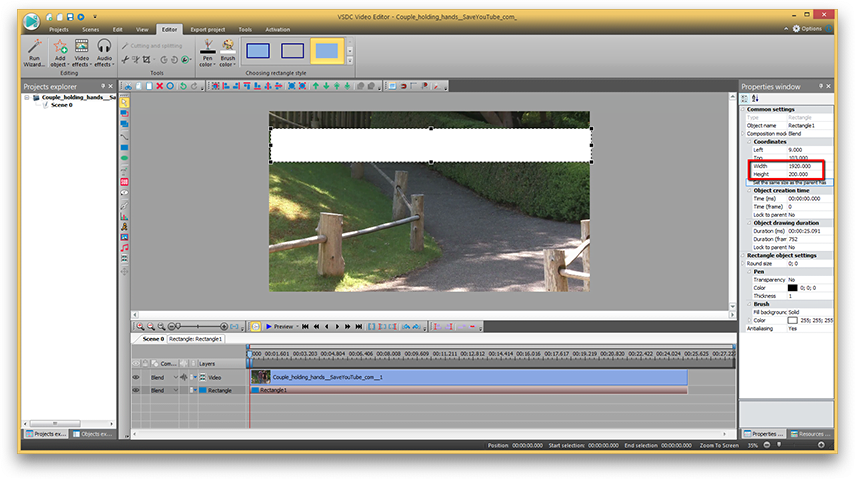The image size is (855, 479).
Task: Click the plus button of timeline zoom slider
Action: (x=224, y=326)
